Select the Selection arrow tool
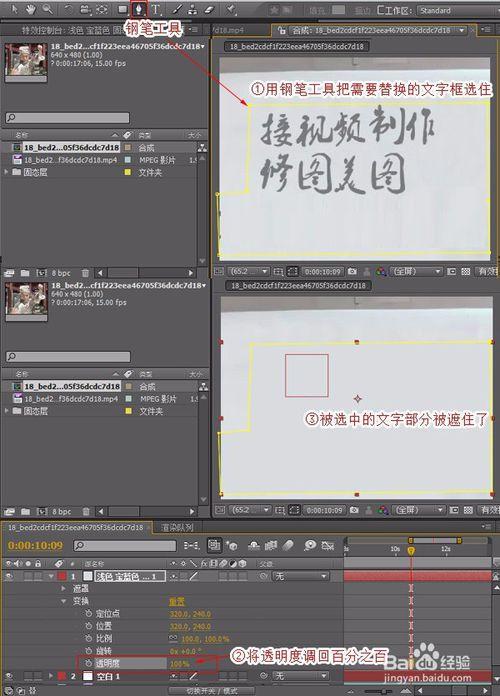The image size is (500, 696). point(14,9)
